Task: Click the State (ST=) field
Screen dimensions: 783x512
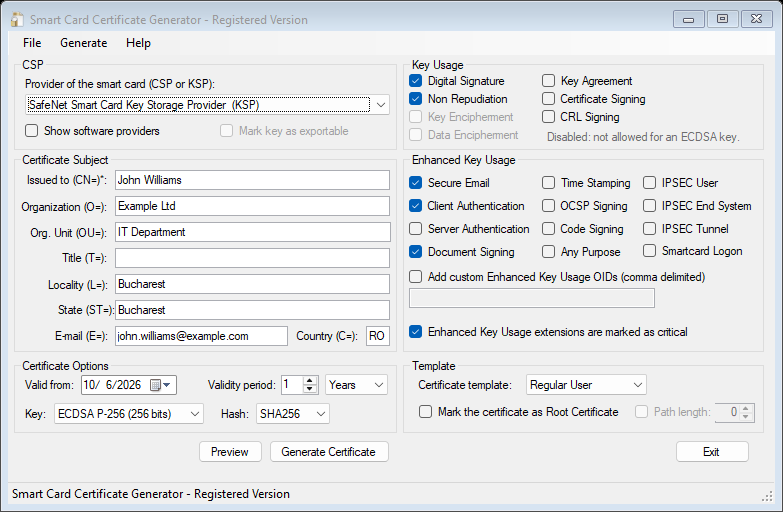Action: pos(252,310)
